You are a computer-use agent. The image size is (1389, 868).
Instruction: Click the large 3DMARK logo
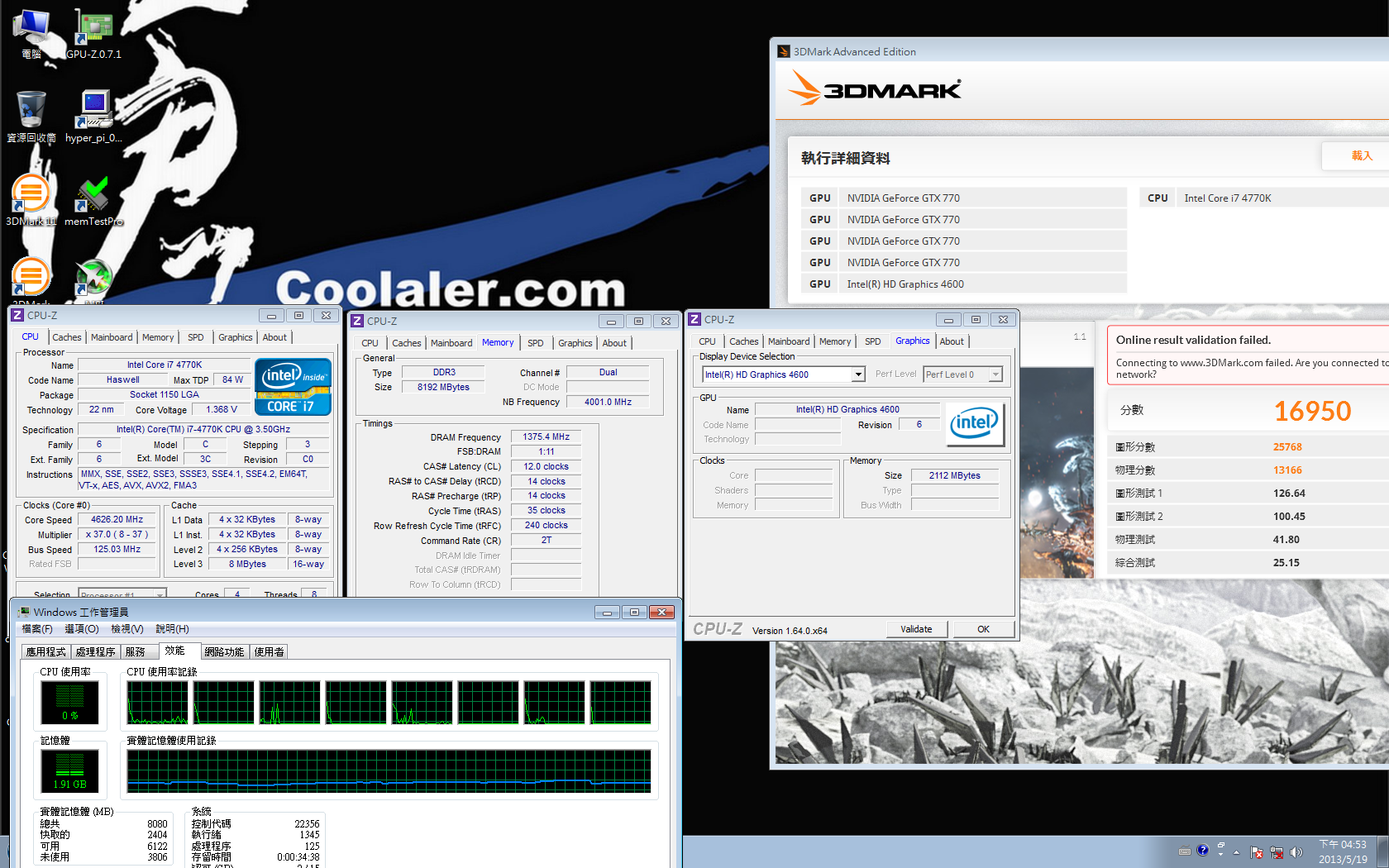point(875,88)
